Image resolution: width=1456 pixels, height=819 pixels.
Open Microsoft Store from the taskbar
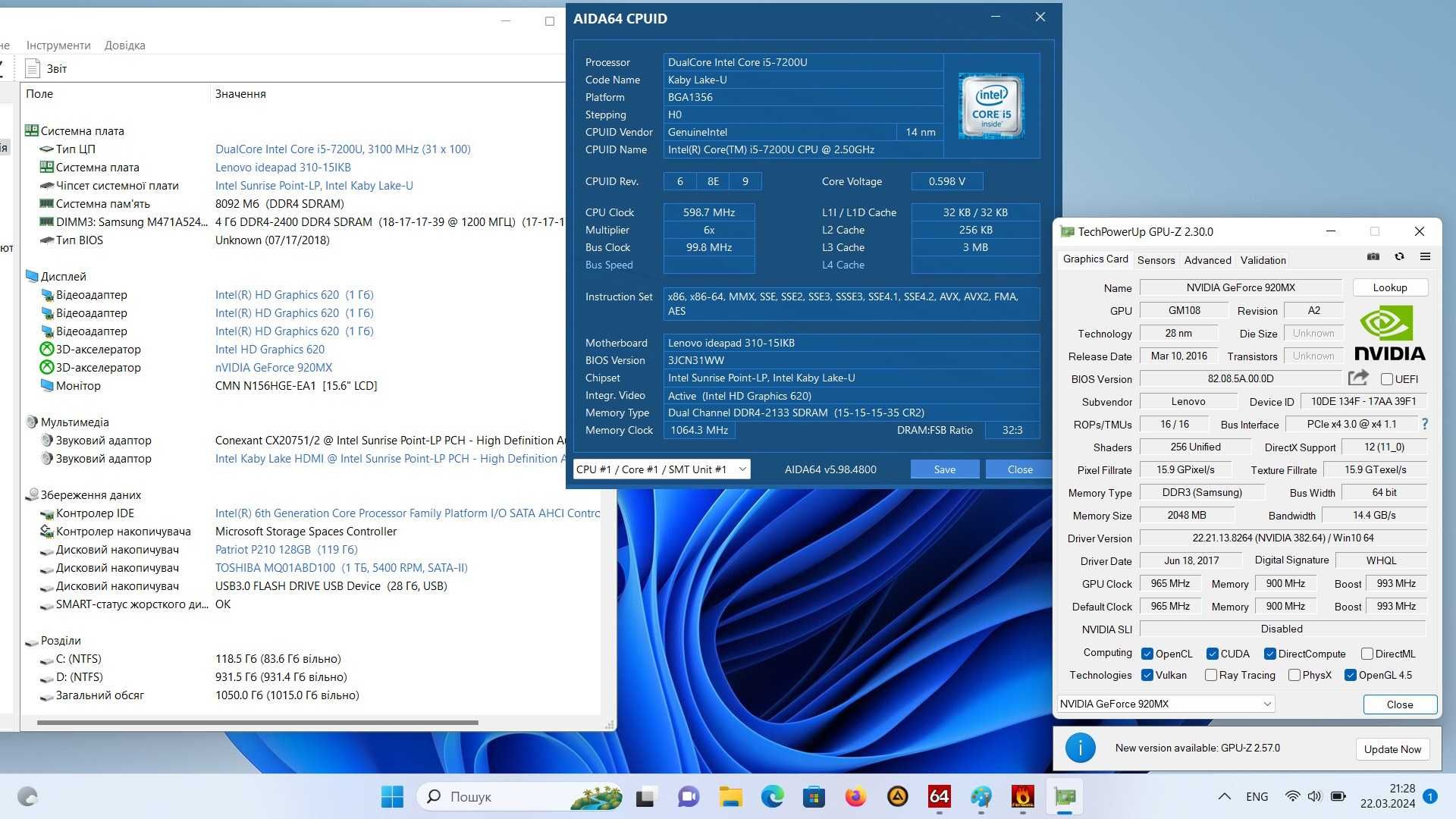pyautogui.click(x=814, y=796)
